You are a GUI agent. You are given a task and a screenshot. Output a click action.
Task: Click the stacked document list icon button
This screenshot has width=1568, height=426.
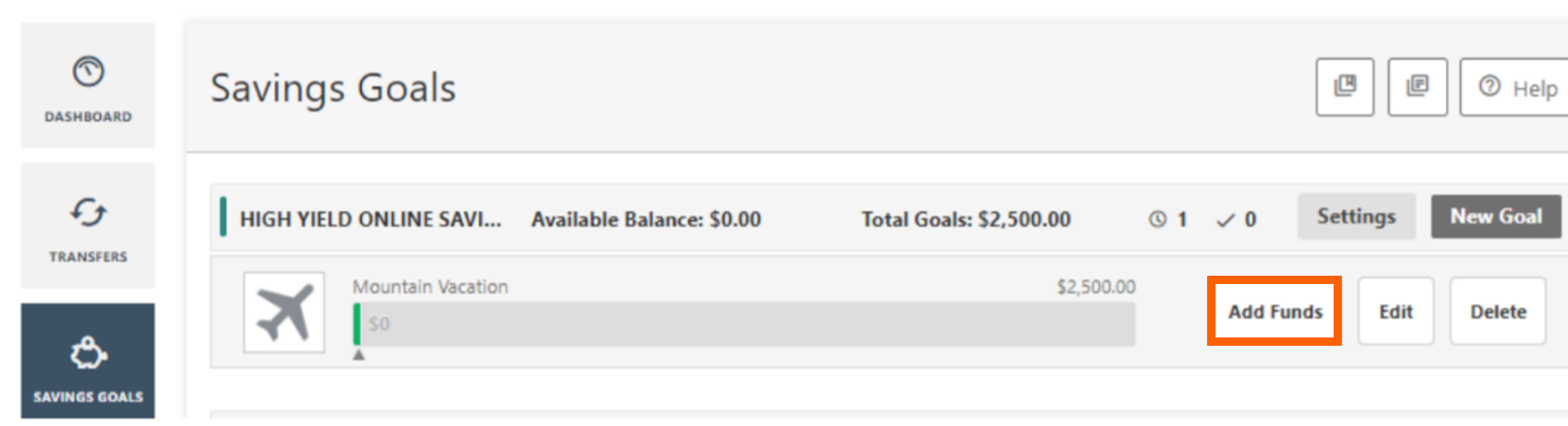pos(1418,87)
